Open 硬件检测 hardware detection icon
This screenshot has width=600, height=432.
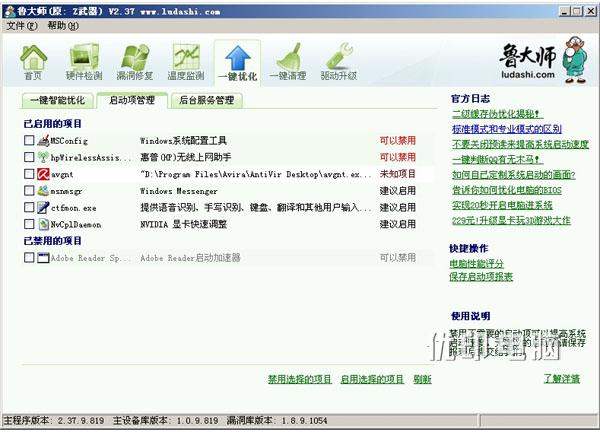(84, 62)
